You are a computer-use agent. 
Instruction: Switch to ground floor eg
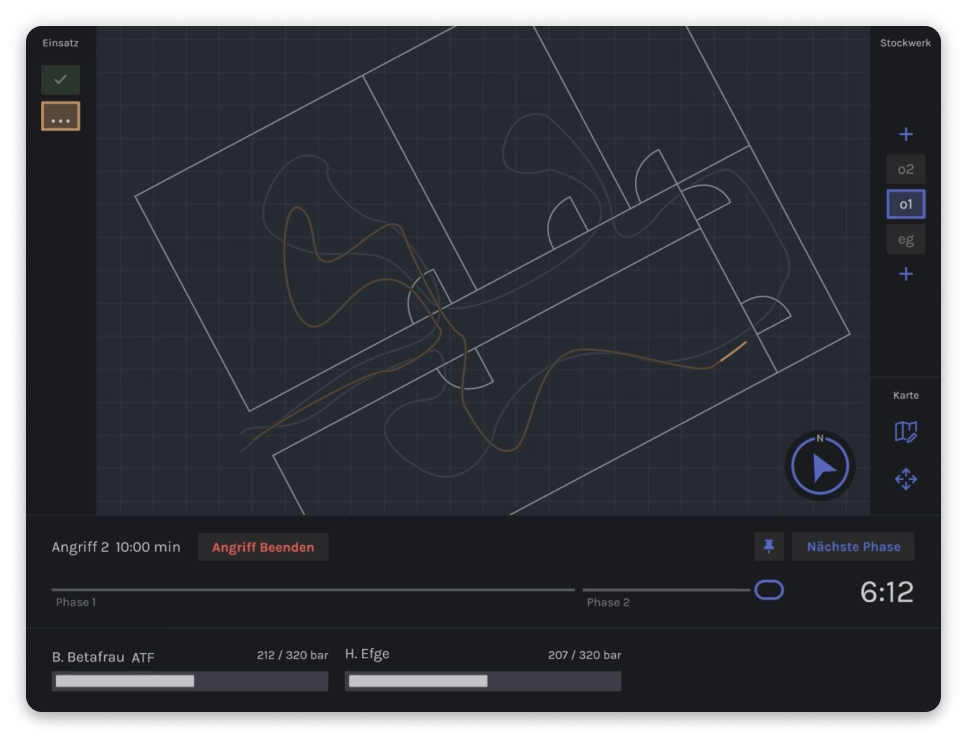click(905, 239)
